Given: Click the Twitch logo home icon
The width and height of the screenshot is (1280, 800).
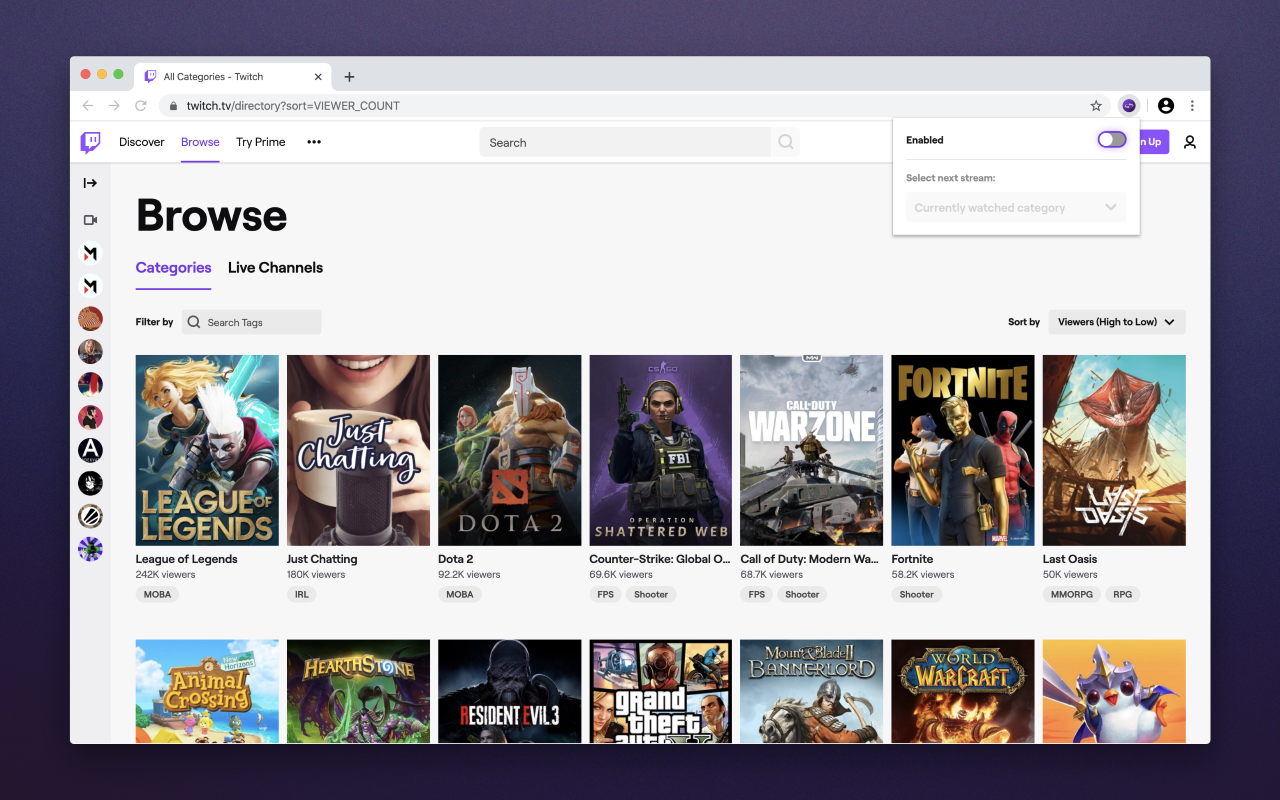Looking at the screenshot, I should (90, 142).
